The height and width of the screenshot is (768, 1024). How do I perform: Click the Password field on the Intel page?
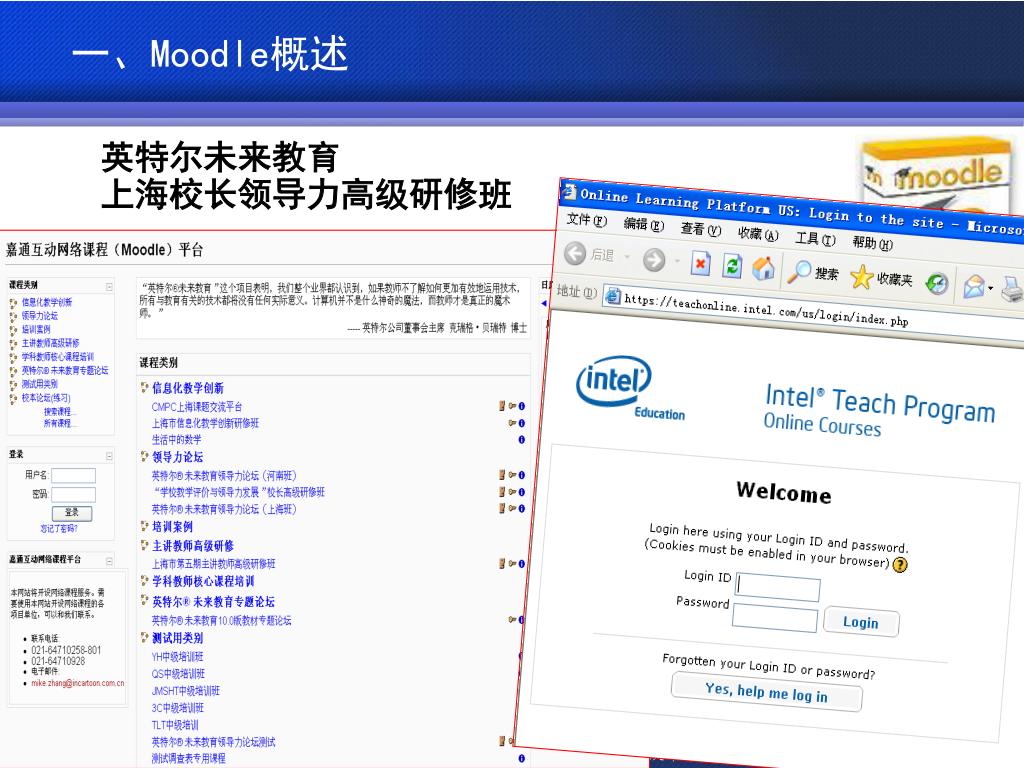[775, 618]
